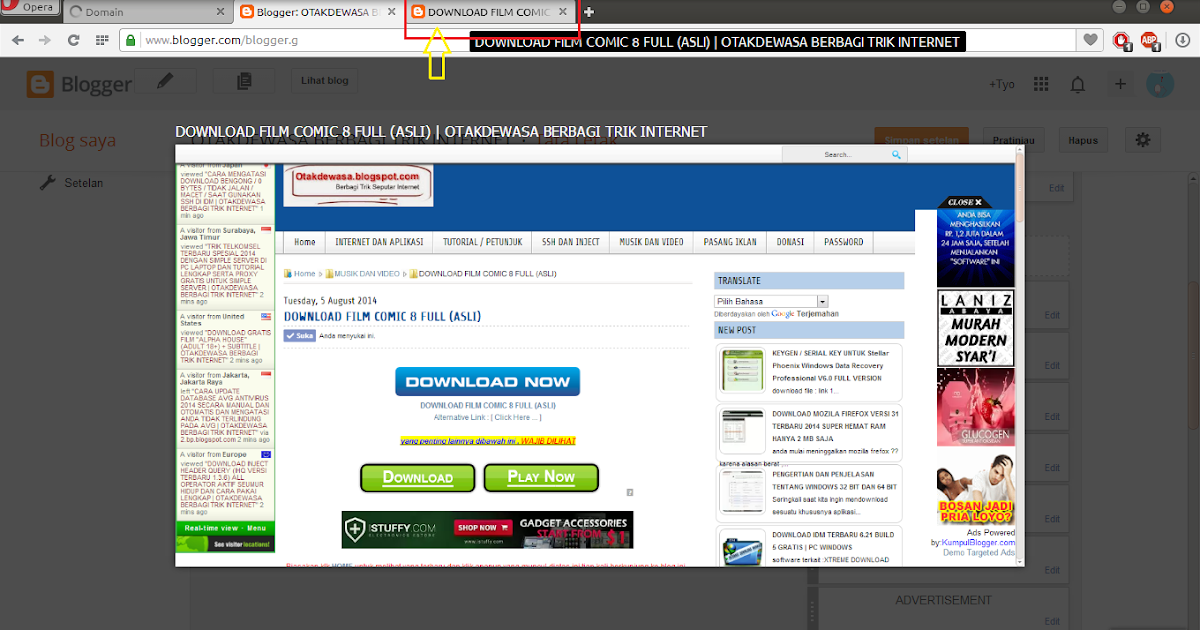Screen dimensions: 1200x630
Task: Click the green Play Now button
Action: (541, 477)
